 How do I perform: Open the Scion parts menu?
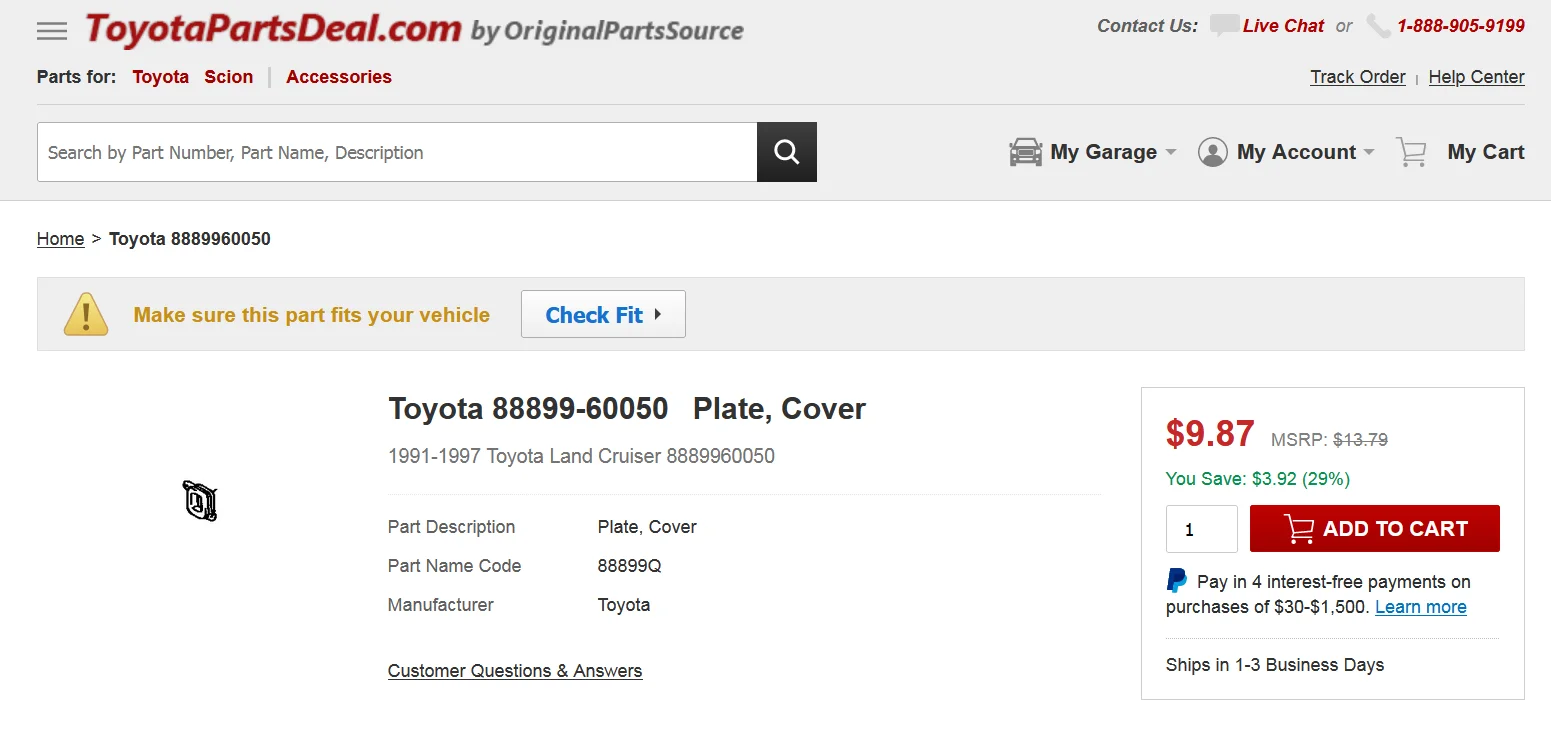click(x=229, y=77)
